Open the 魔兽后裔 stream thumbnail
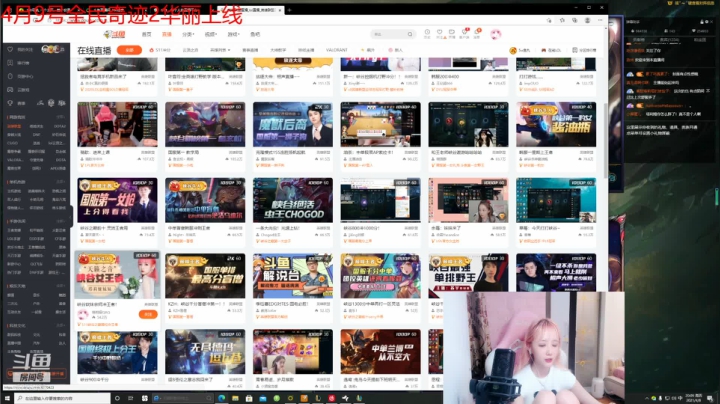 (x=292, y=124)
